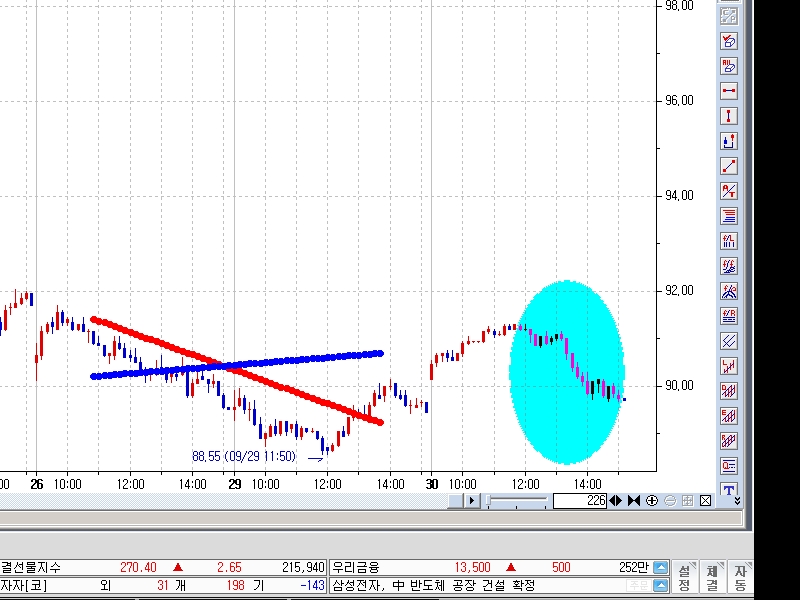Pick the diagonal trend line tool
The height and width of the screenshot is (600, 800).
point(728,166)
